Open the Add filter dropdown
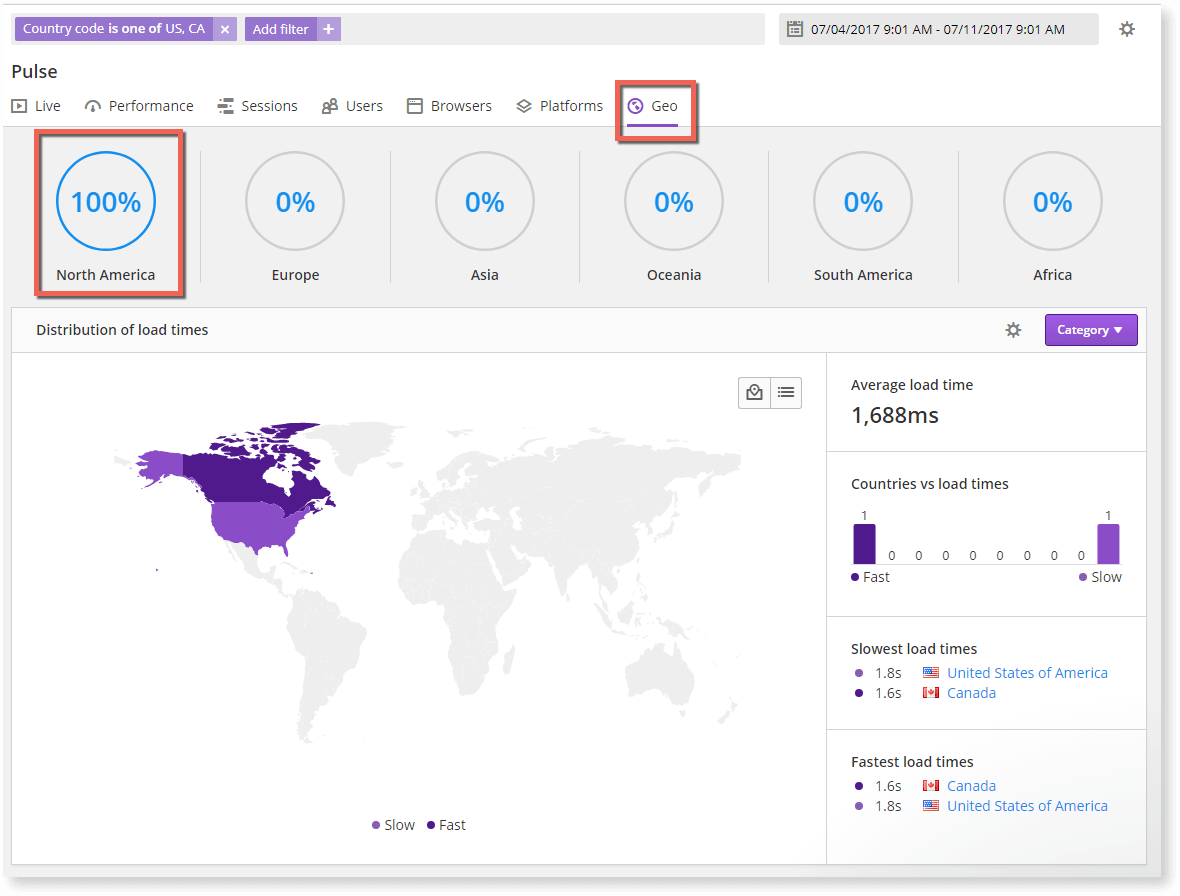This screenshot has height=896, width=1180. 293,29
